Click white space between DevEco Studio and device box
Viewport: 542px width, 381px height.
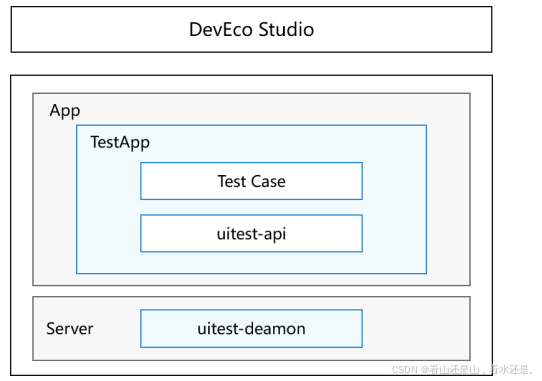pos(251,64)
